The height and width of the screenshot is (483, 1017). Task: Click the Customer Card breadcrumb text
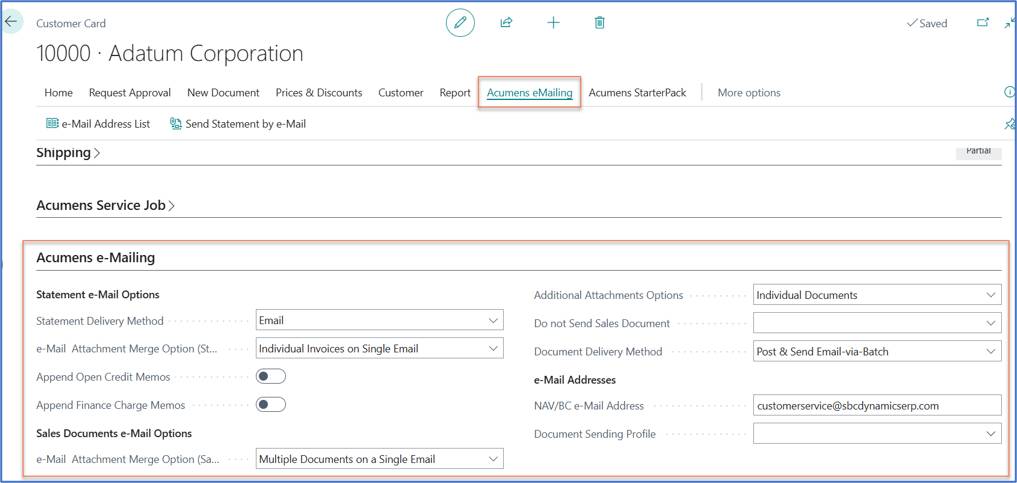click(71, 23)
